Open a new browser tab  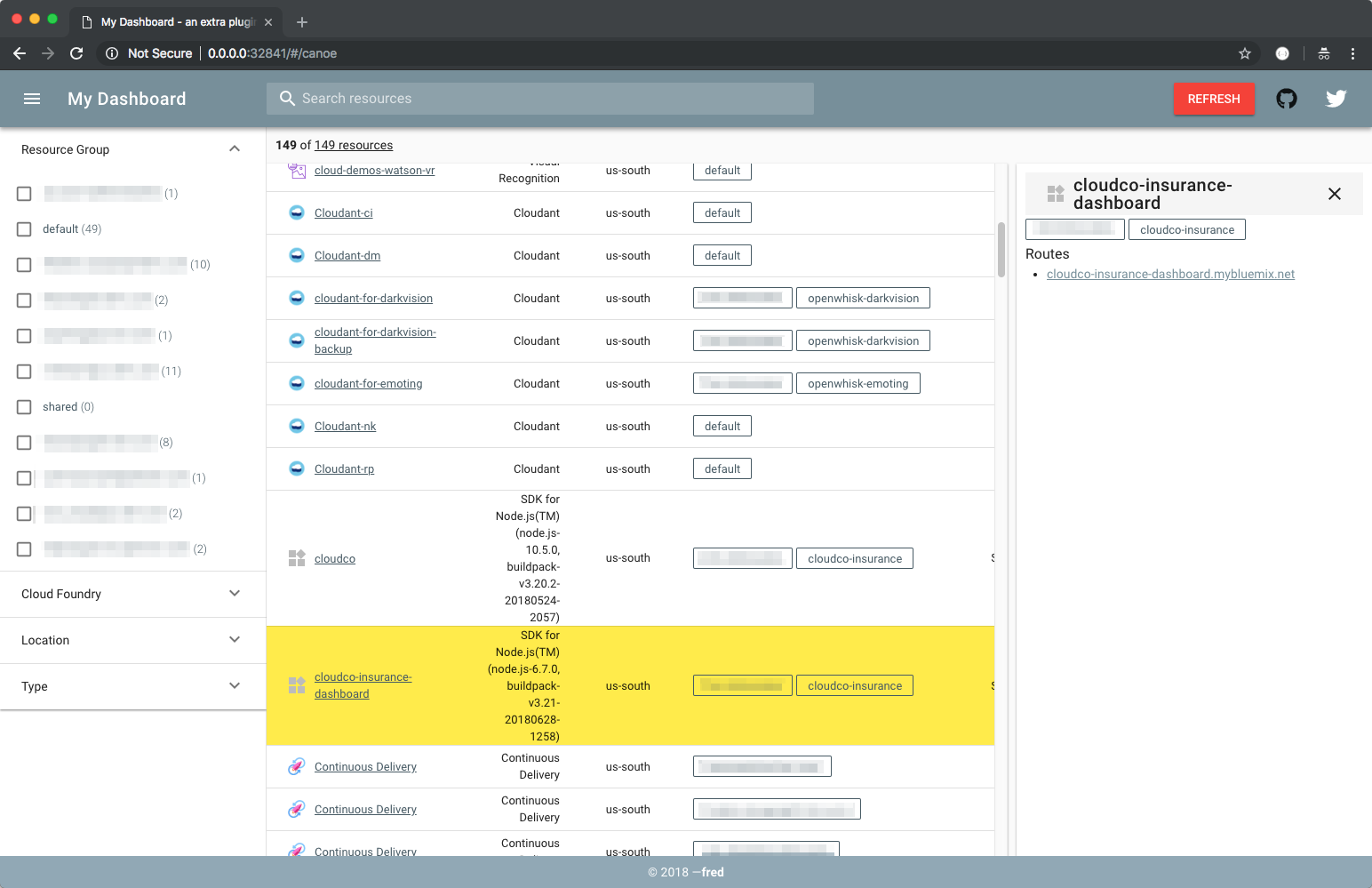302,22
